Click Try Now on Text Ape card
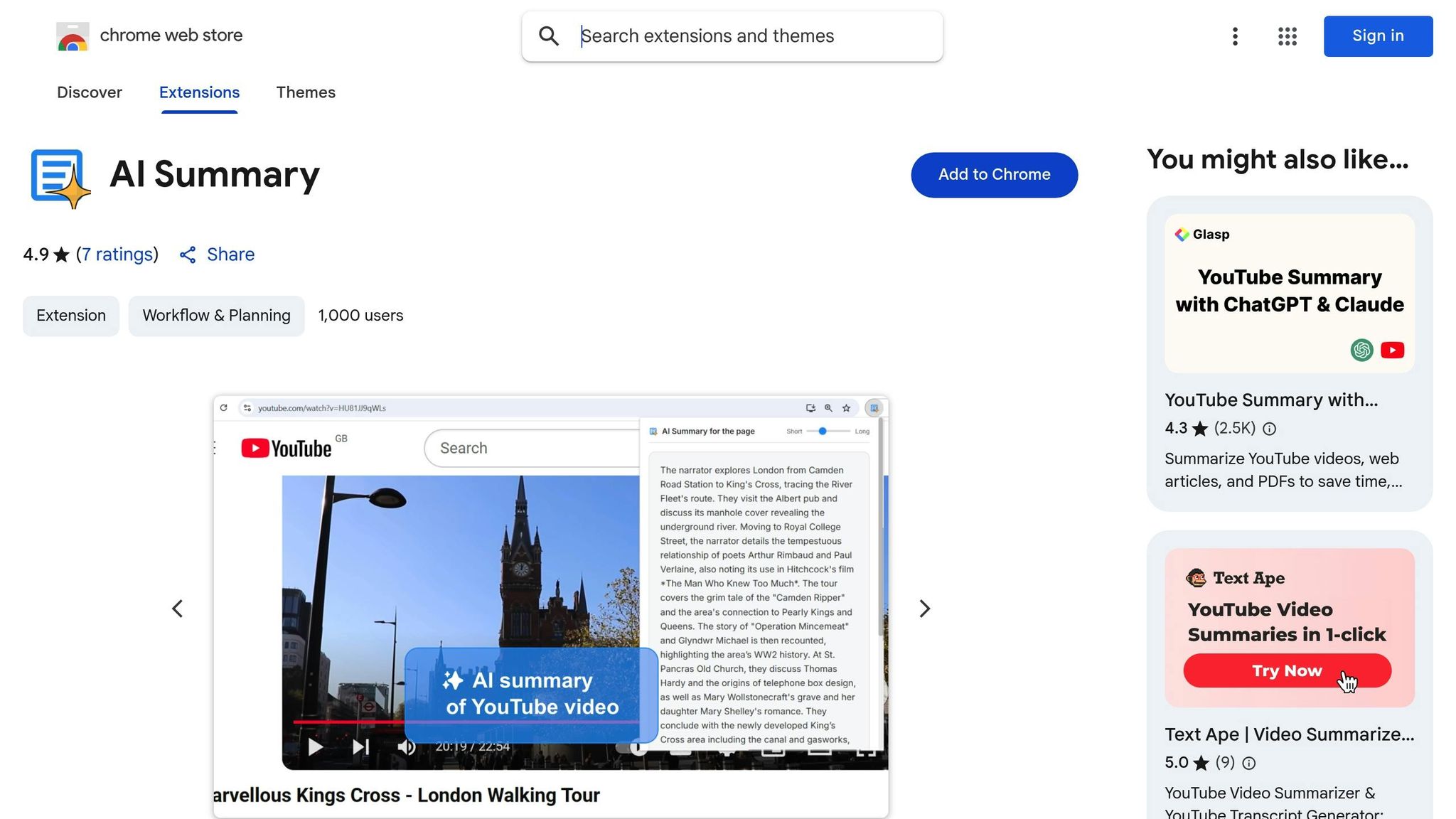The height and width of the screenshot is (819, 1456). click(1287, 670)
